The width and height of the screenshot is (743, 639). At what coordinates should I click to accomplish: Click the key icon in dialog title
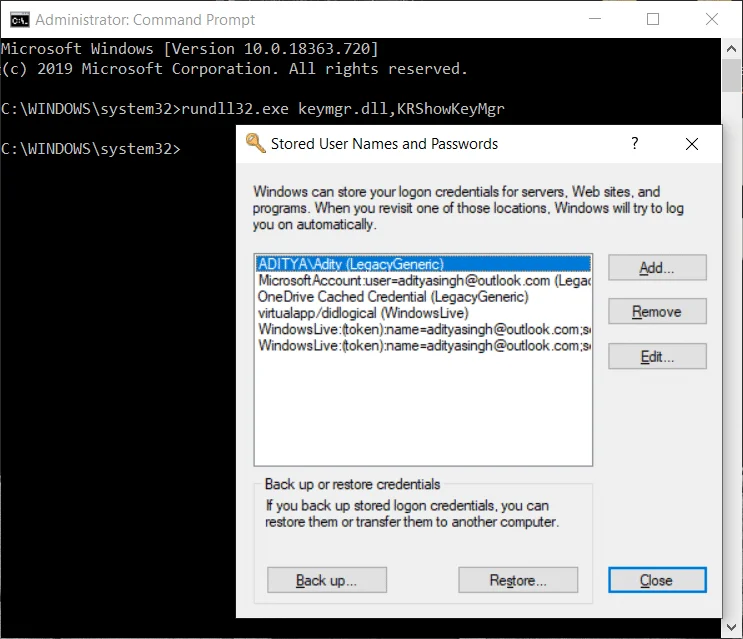[x=255, y=143]
